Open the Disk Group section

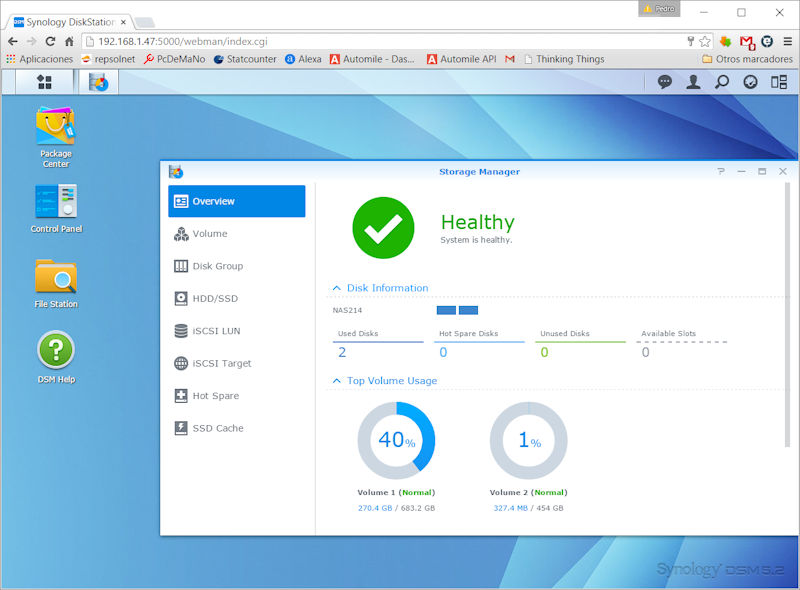click(237, 266)
